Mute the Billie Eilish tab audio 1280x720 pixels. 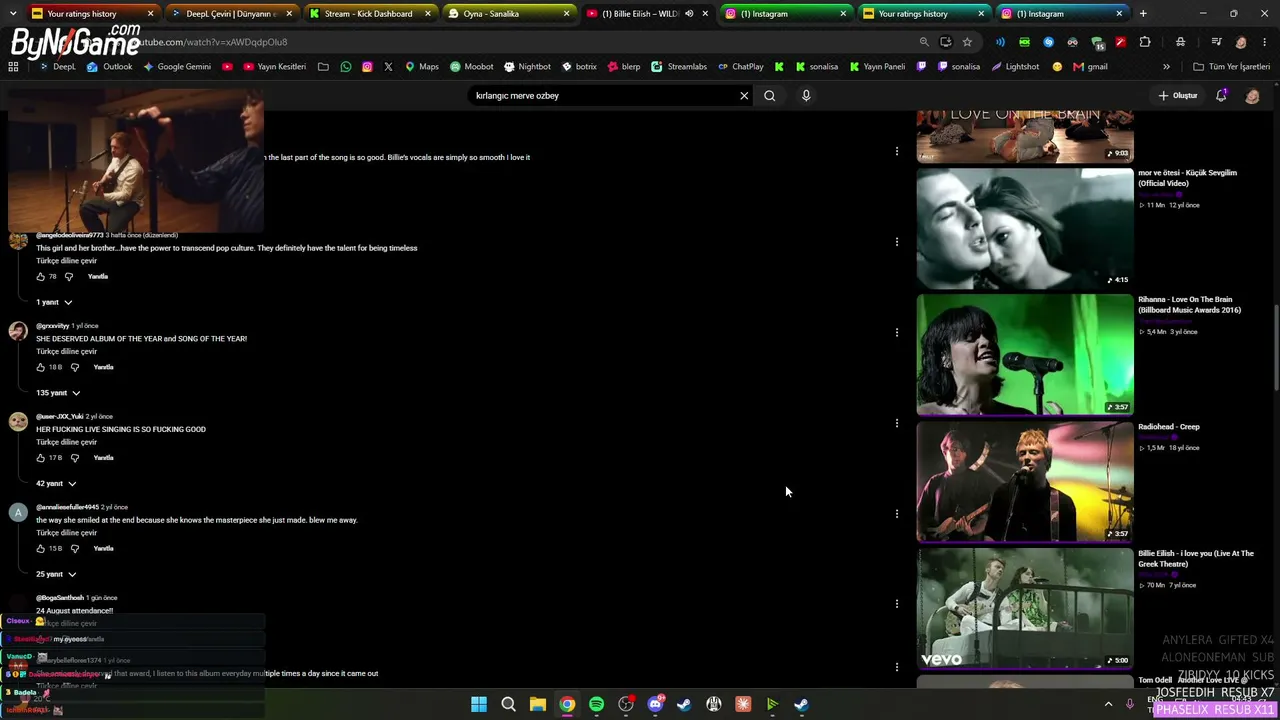(x=689, y=14)
